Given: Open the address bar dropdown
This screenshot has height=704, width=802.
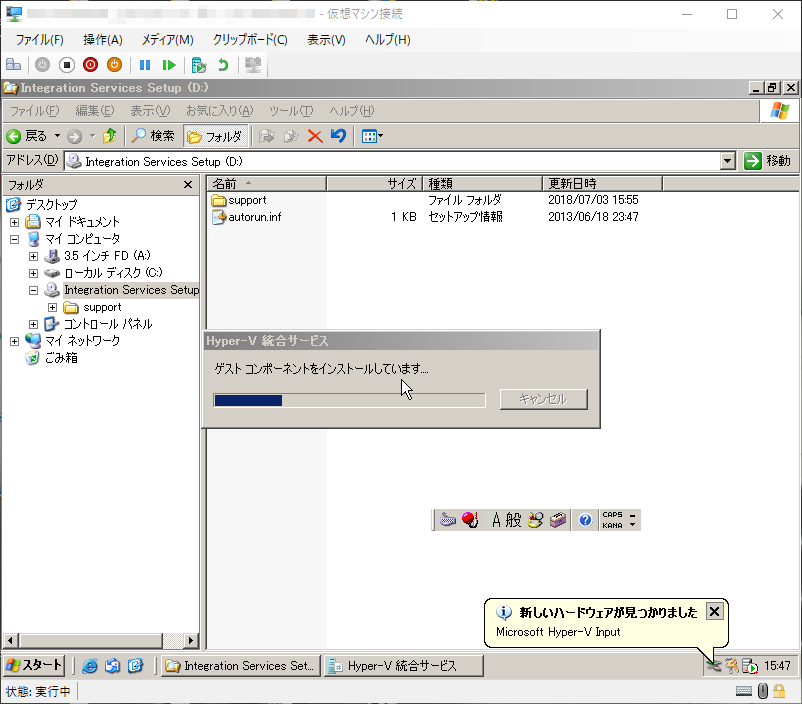Looking at the screenshot, I should tap(727, 161).
